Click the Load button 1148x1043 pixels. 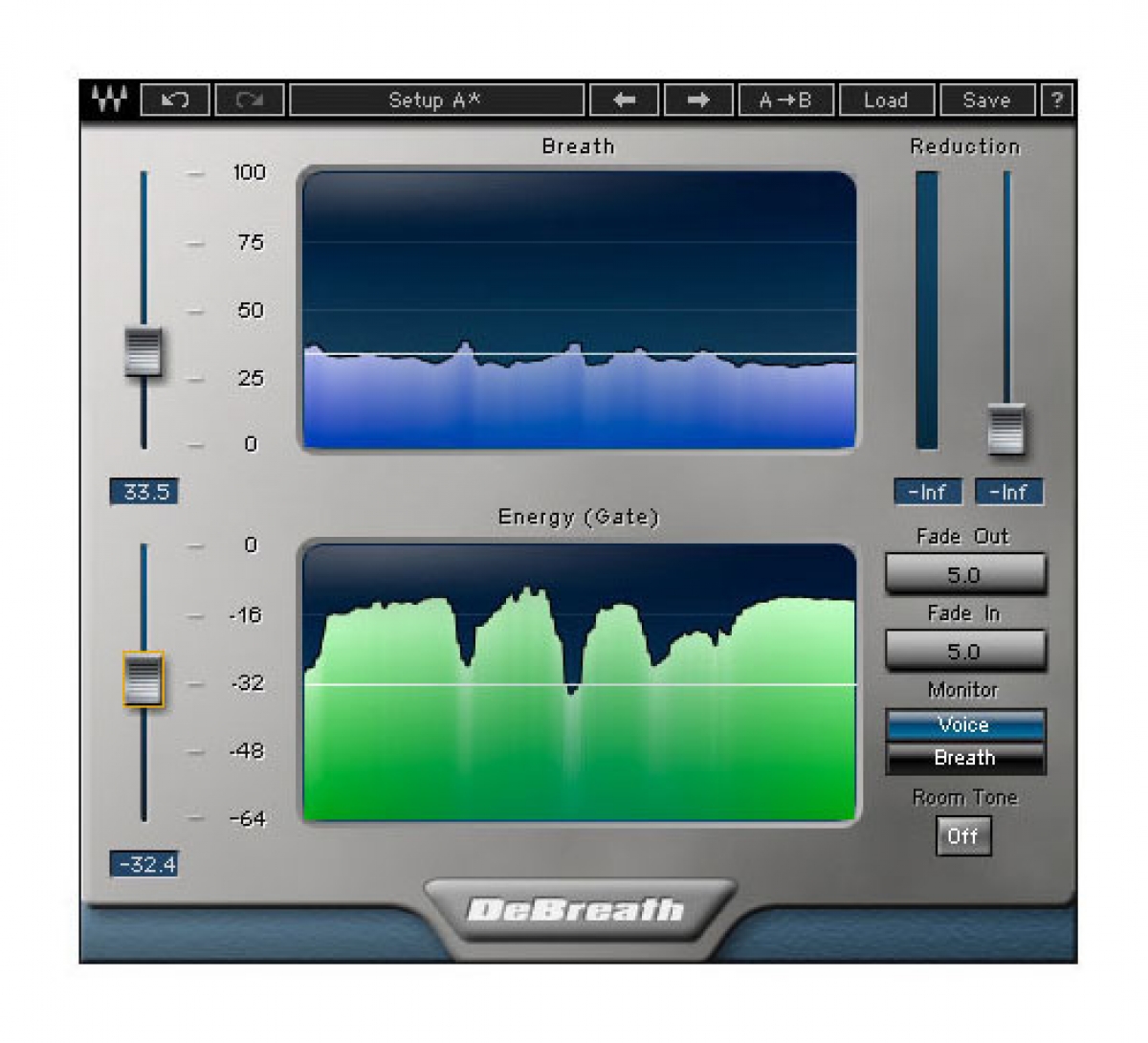point(886,100)
